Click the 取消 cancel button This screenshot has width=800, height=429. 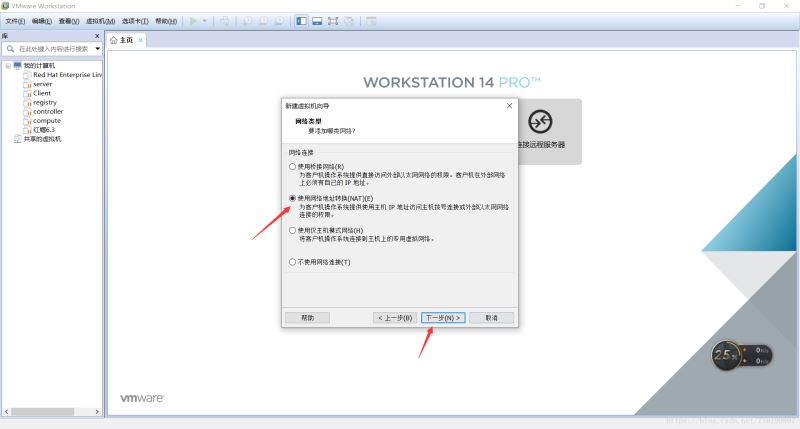(491, 317)
